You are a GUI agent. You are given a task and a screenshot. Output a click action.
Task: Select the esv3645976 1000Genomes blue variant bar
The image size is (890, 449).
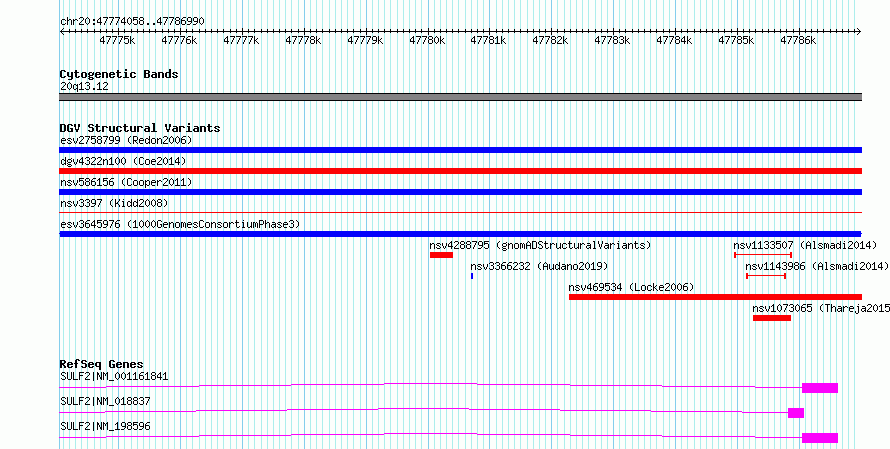[x=460, y=234]
